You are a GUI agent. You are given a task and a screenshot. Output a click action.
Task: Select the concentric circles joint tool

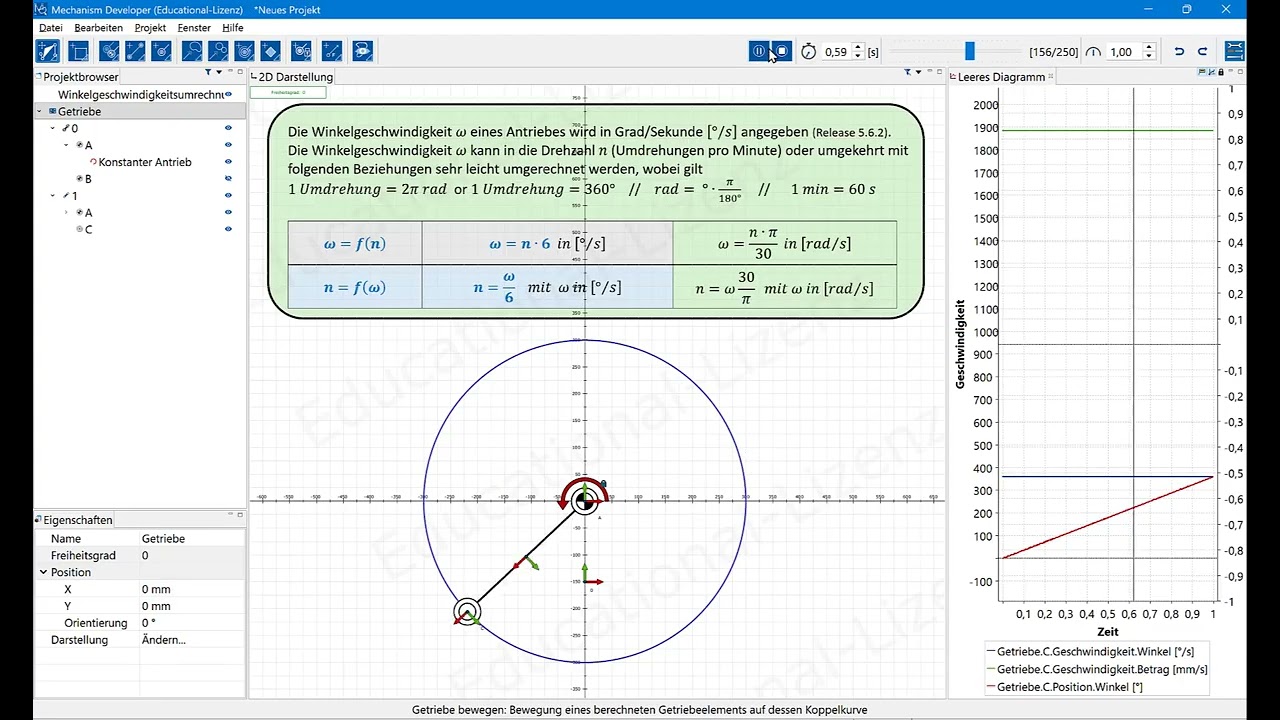pyautogui.click(x=245, y=51)
